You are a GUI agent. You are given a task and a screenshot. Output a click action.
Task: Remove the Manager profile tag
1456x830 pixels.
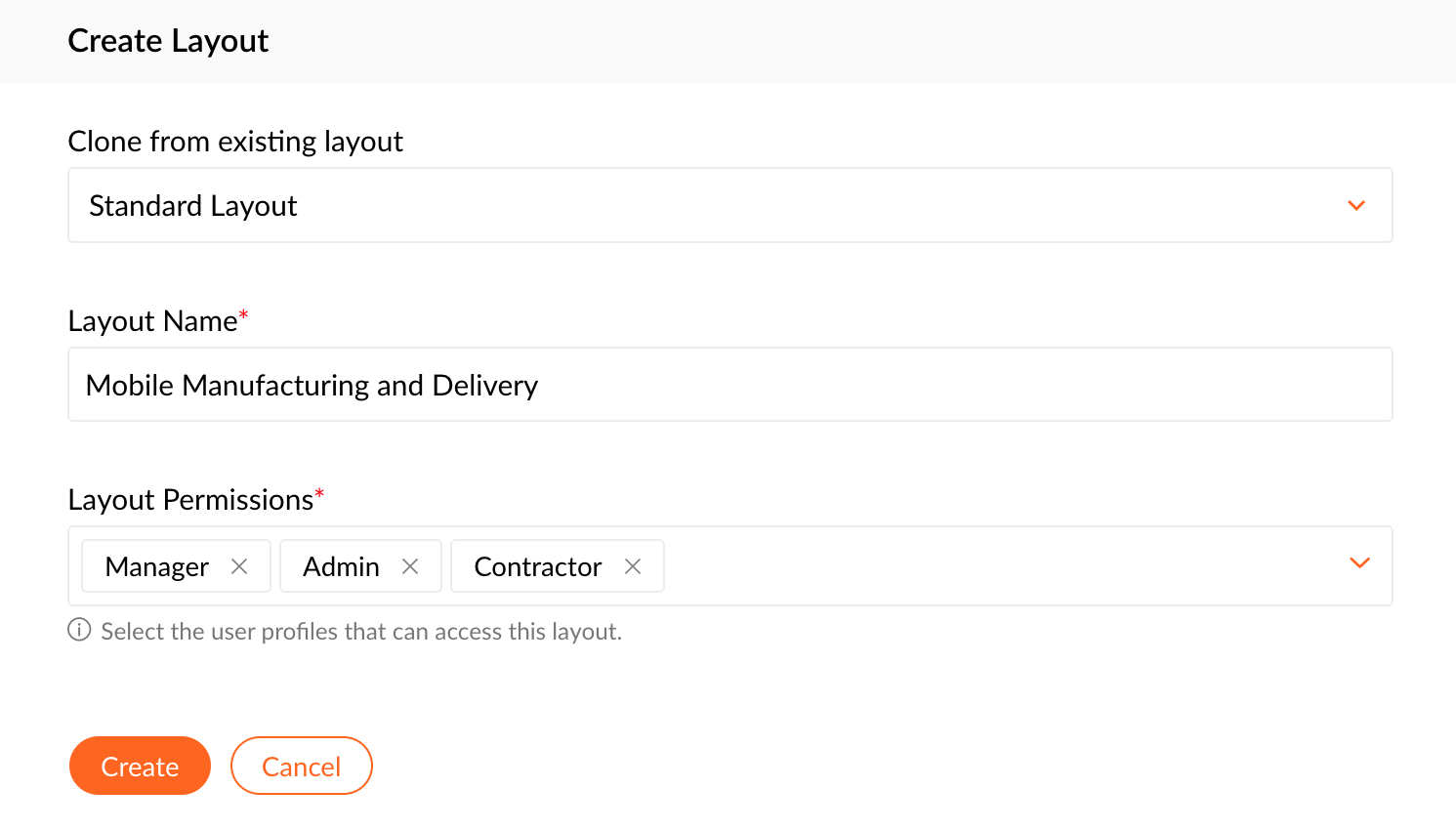pos(239,566)
